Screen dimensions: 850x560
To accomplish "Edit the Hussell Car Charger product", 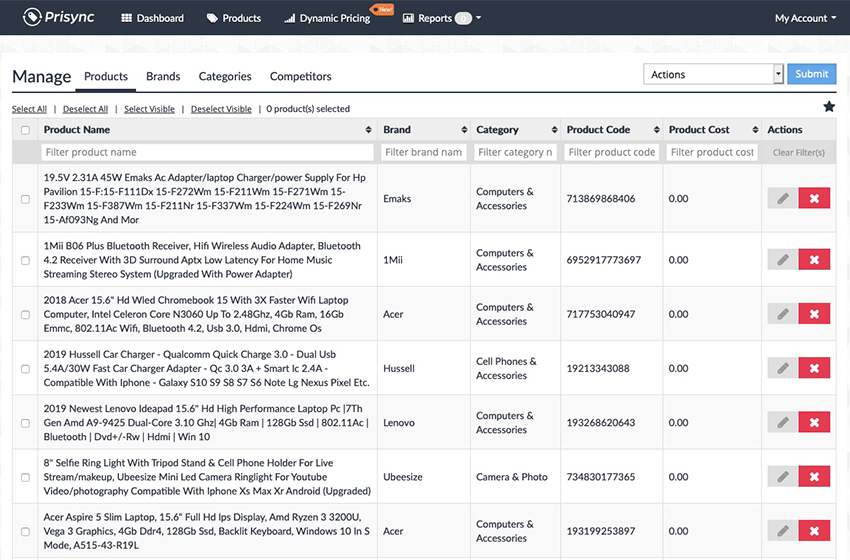I will tap(783, 368).
